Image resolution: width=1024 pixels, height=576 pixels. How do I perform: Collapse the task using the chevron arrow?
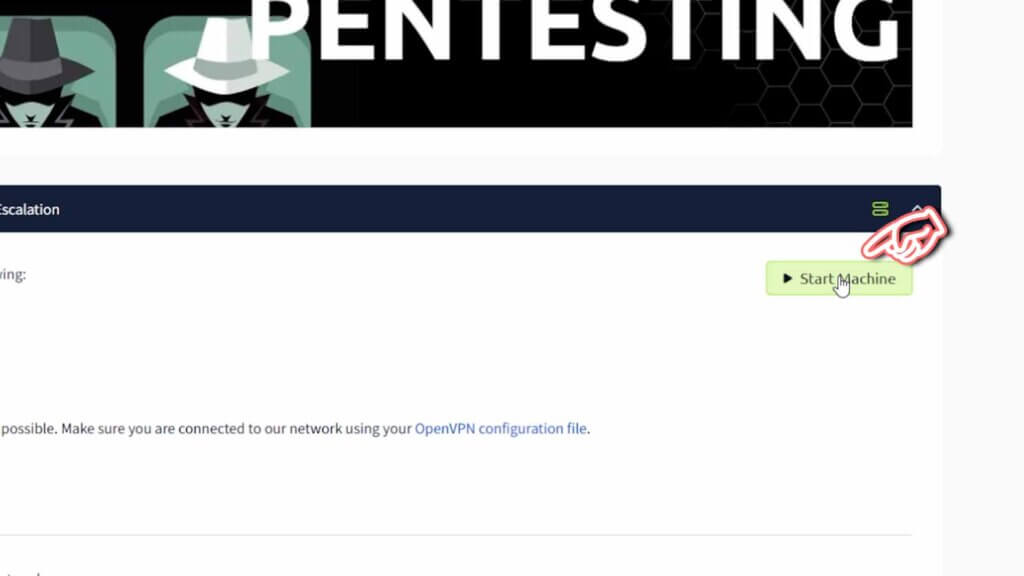coord(917,208)
